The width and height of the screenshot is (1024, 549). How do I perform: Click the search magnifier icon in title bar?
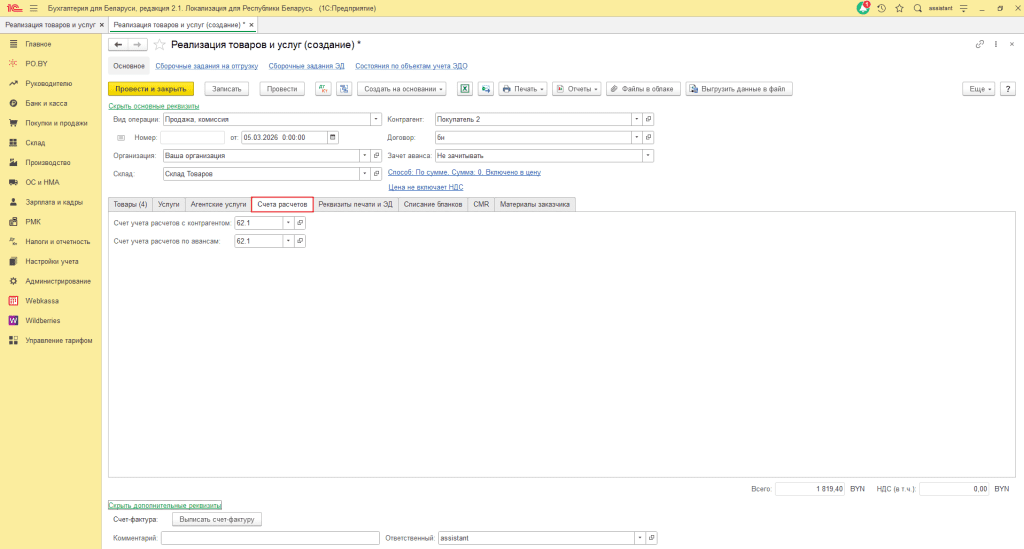[x=917, y=8]
